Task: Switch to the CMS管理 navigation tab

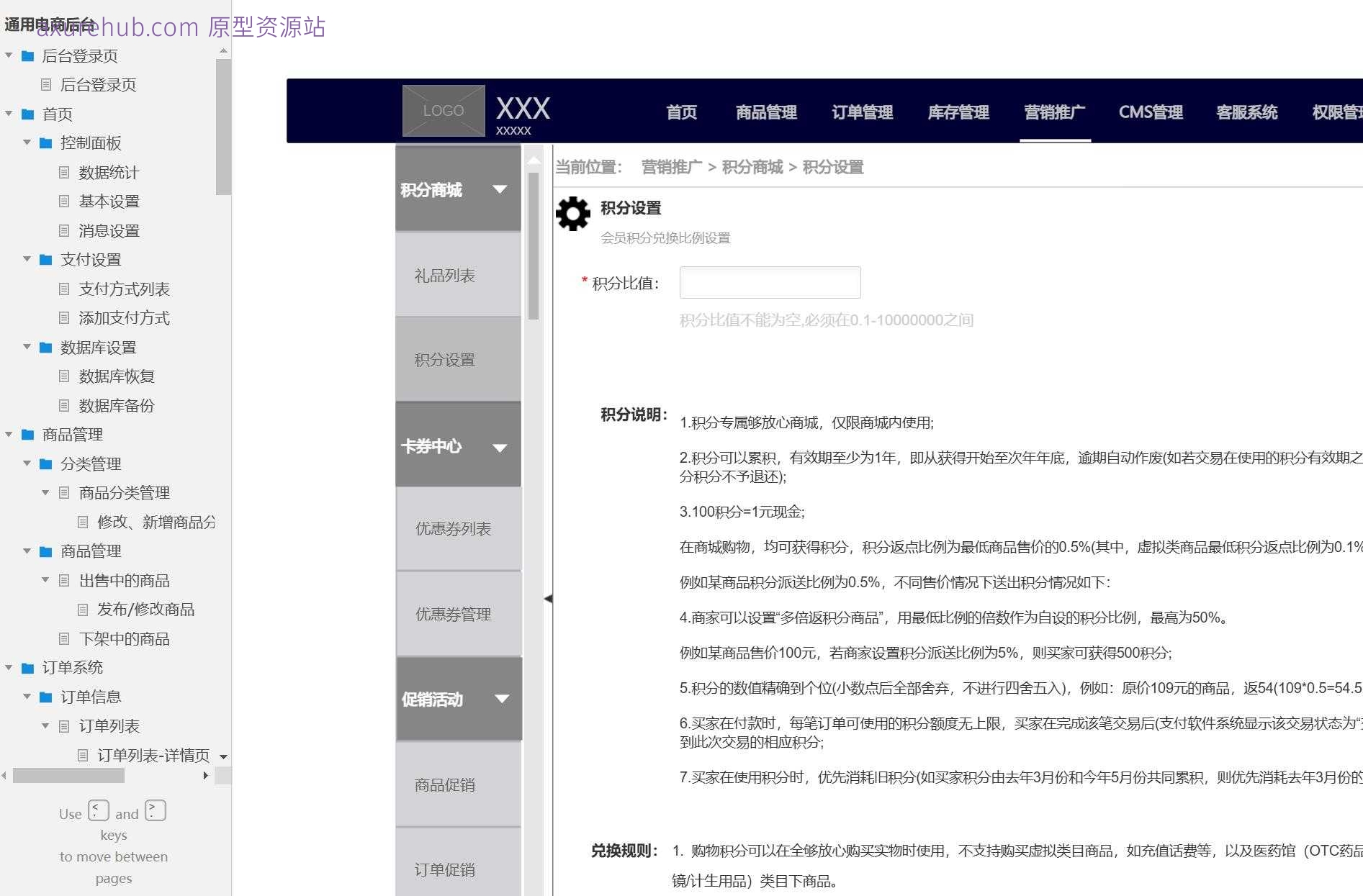Action: click(x=1150, y=112)
